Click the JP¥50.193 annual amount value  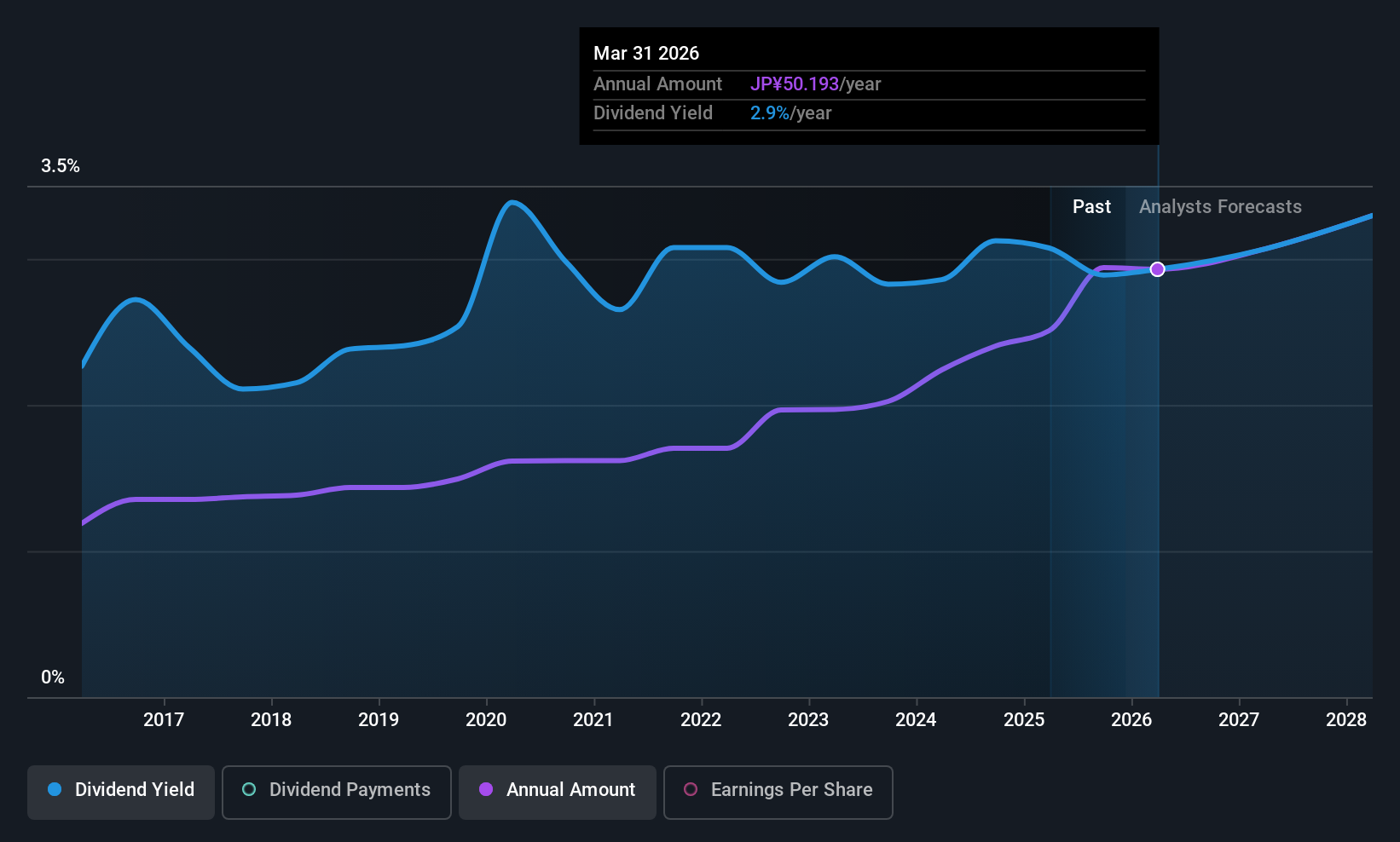tap(795, 84)
